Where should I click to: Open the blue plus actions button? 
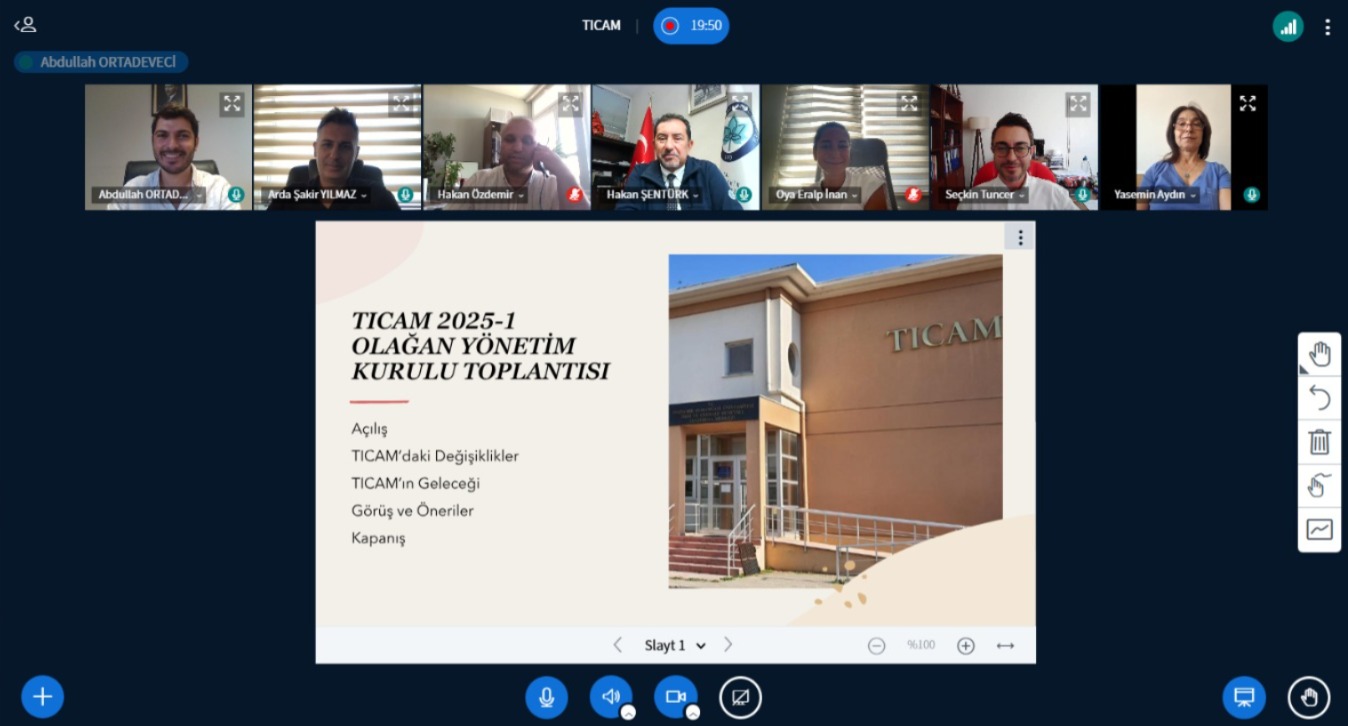point(42,697)
